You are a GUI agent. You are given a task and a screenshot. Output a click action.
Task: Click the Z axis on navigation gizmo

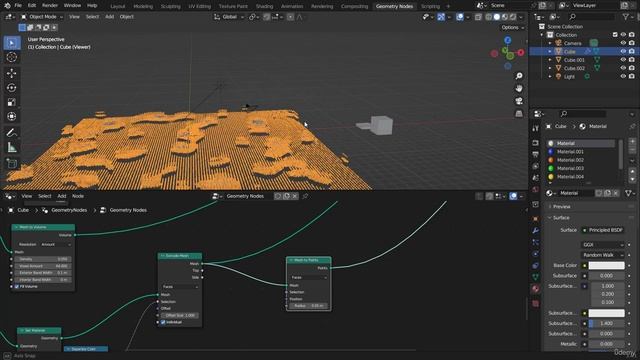[x=507, y=40]
